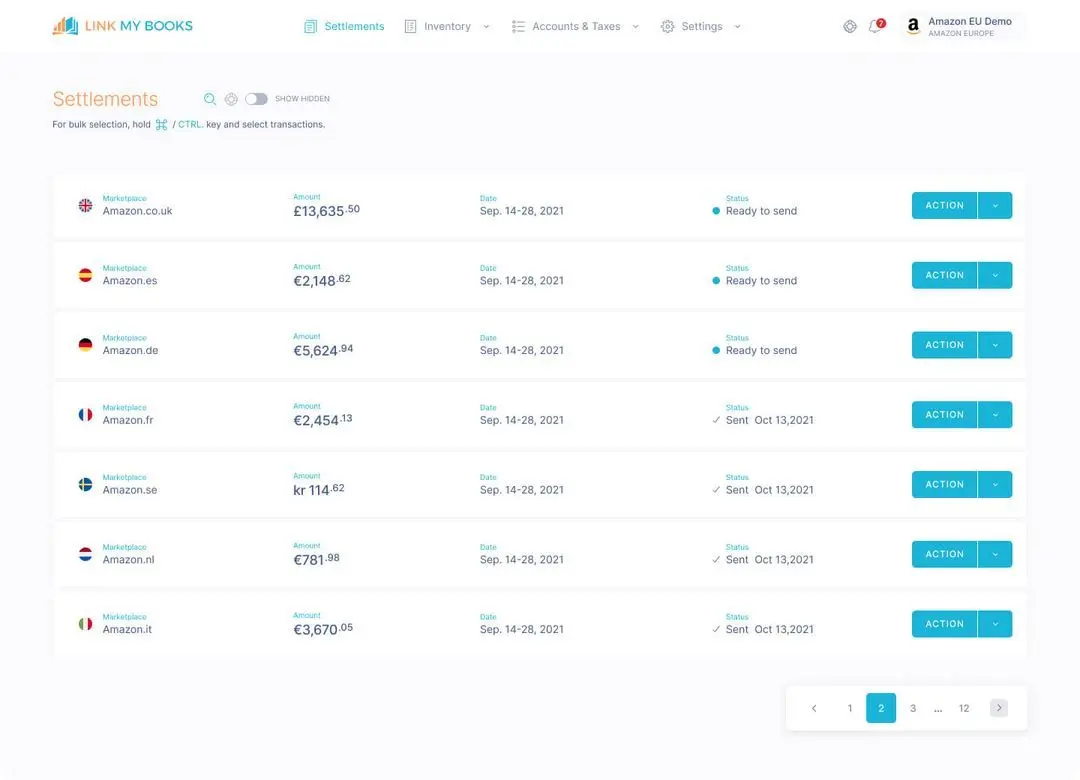Select the Amazon.co.uk UK flag icon
This screenshot has width=1080, height=780.
tap(85, 204)
